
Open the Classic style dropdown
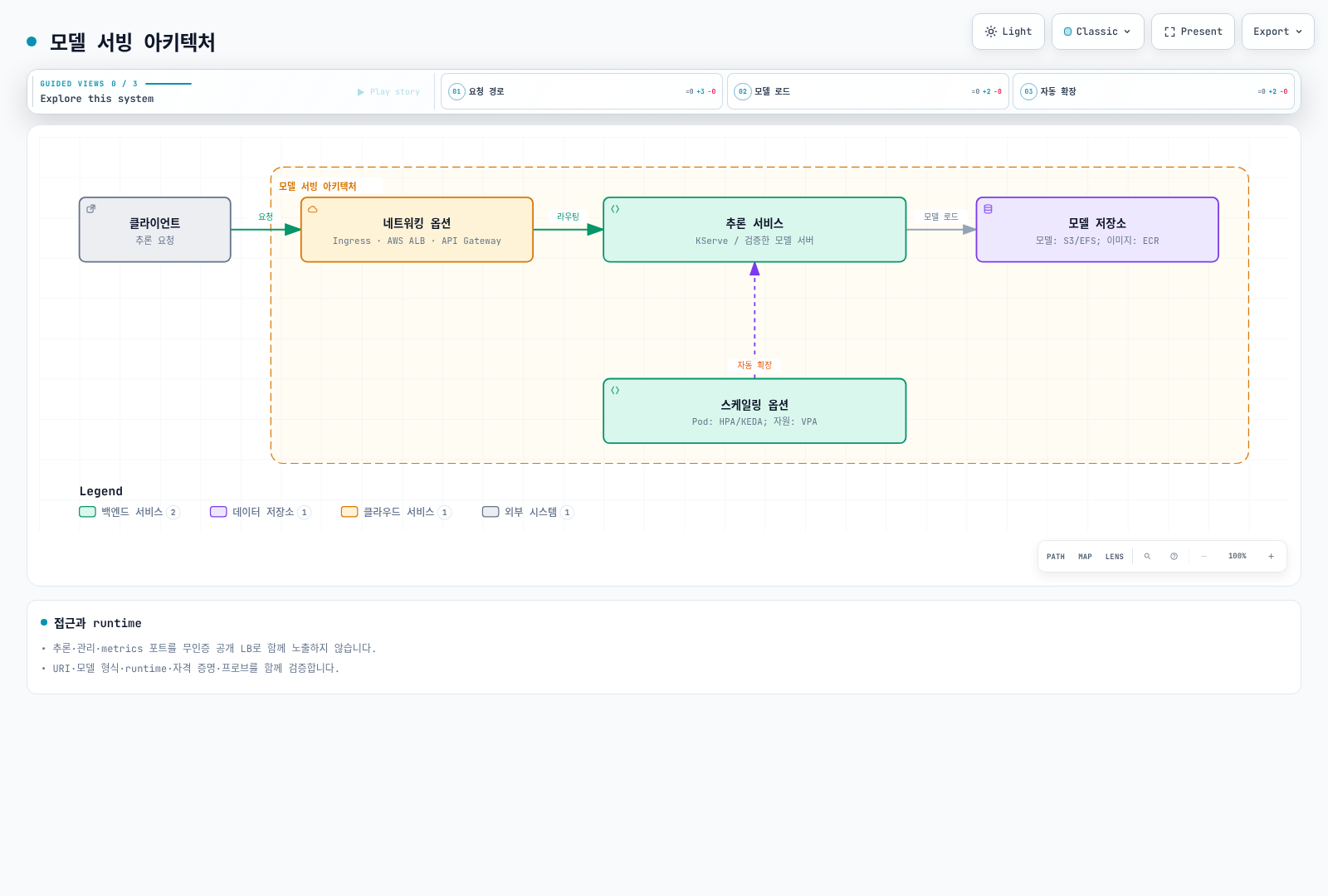coord(1097,32)
